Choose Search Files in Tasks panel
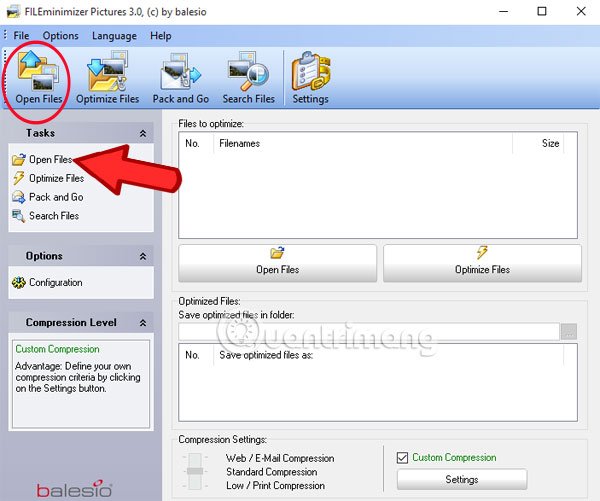 (x=46, y=216)
